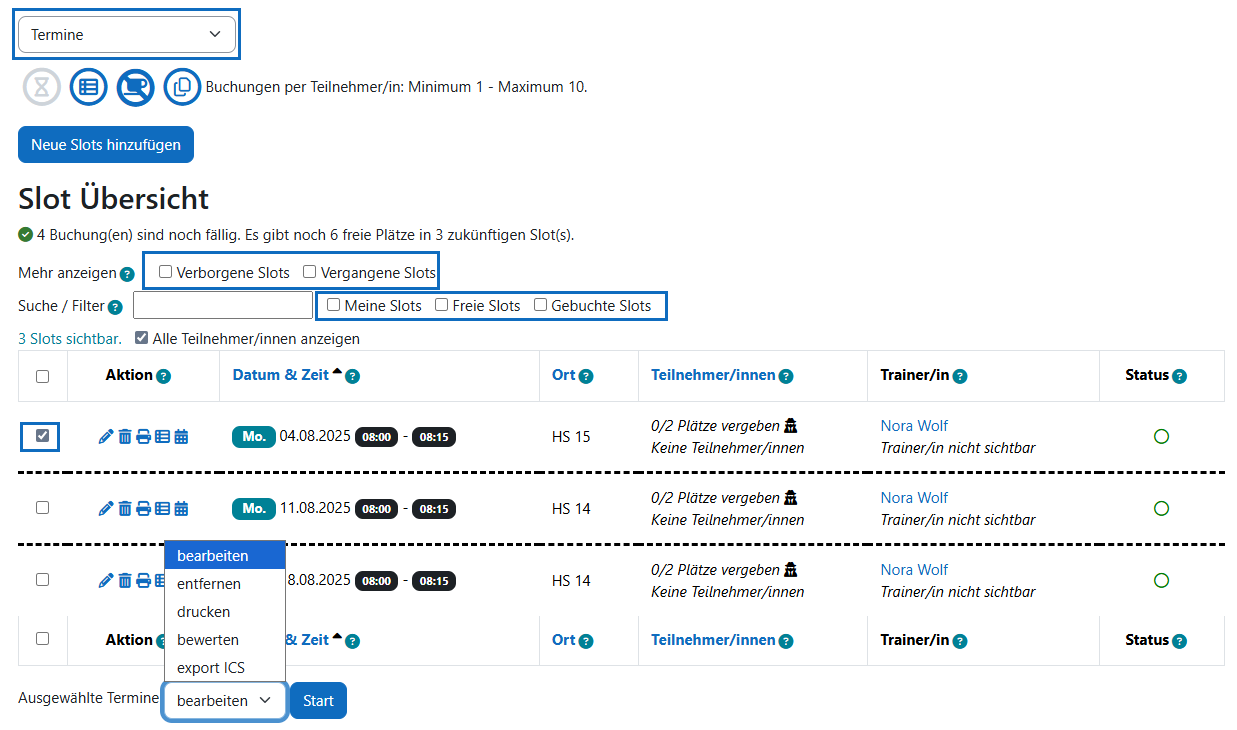This screenshot has width=1237, height=730.
Task: Open help icon beside top Ort header
Action: 586,377
